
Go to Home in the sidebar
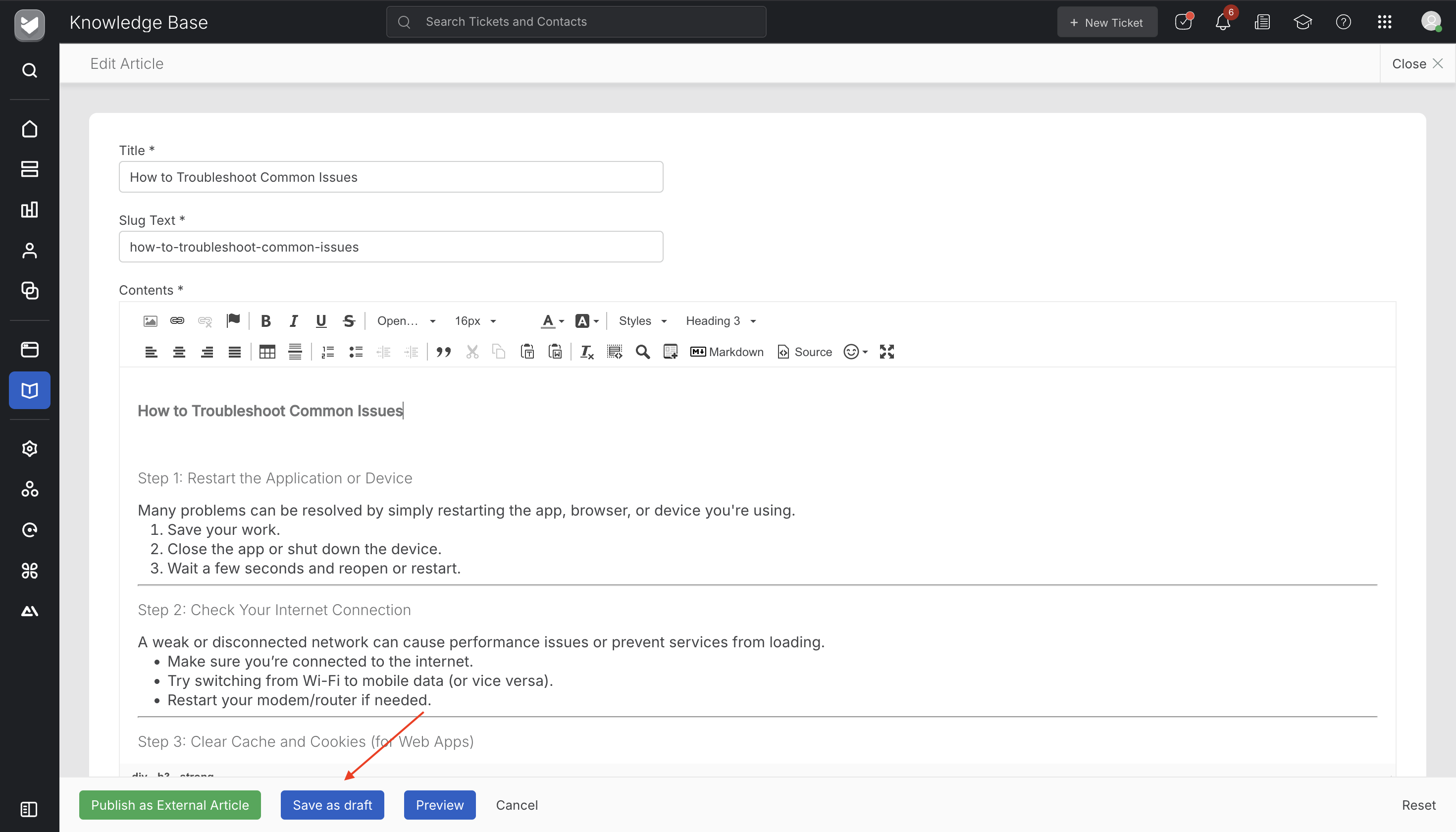point(30,129)
